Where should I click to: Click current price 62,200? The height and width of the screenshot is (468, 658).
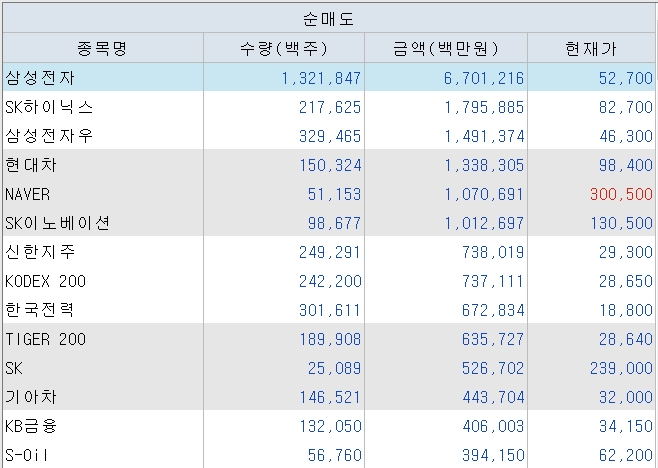pyautogui.click(x=626, y=455)
